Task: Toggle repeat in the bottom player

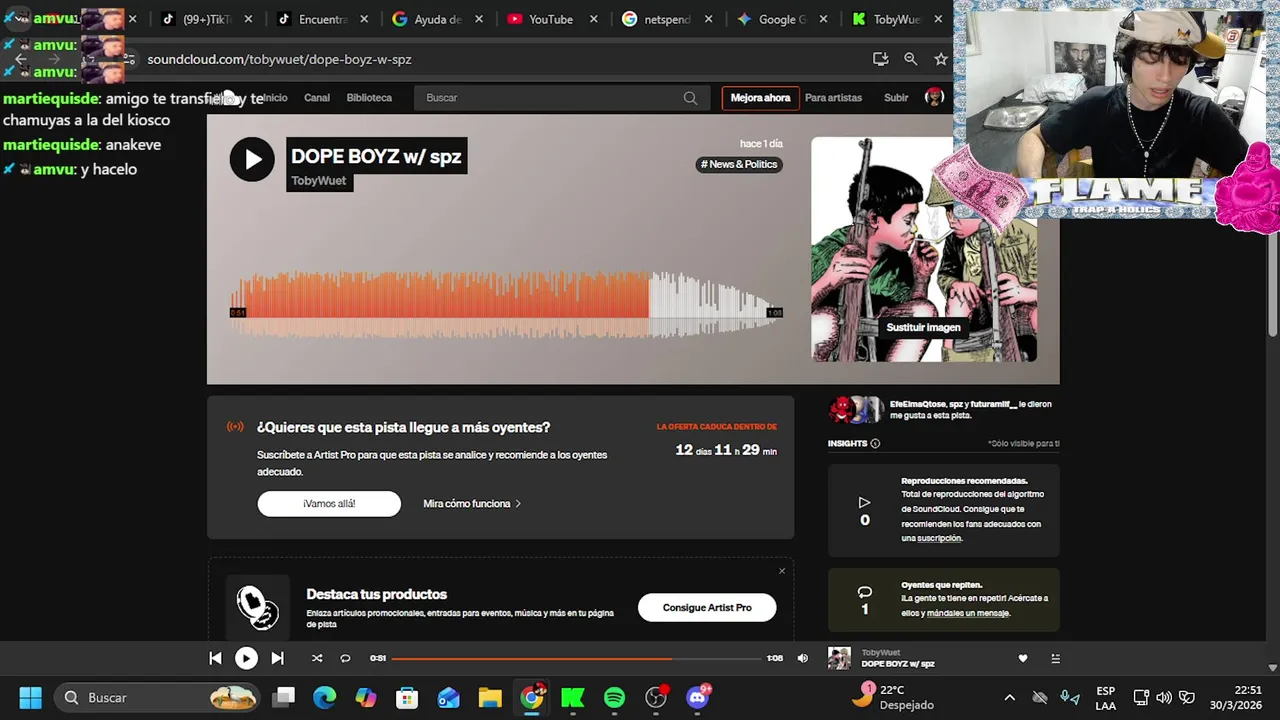Action: (345, 658)
